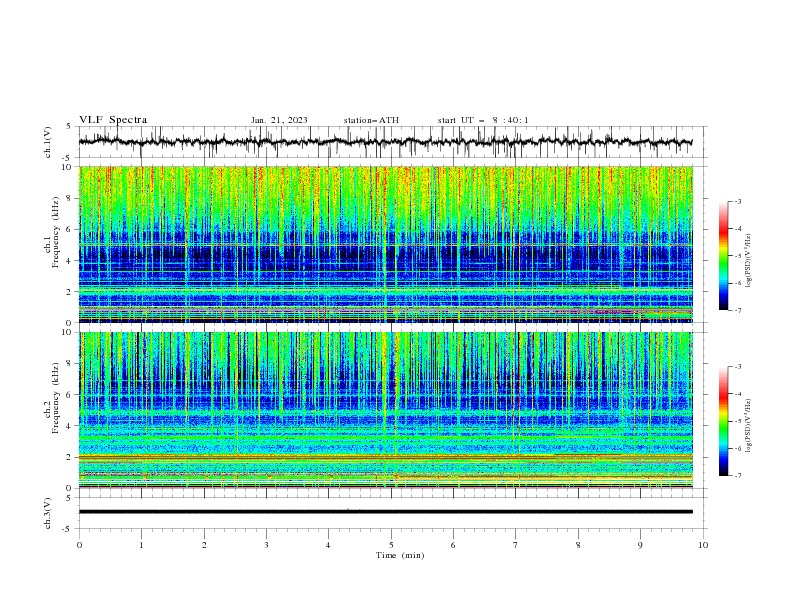792x612 pixels.
Task: Click the time axis tick label '5'
Action: point(391,545)
